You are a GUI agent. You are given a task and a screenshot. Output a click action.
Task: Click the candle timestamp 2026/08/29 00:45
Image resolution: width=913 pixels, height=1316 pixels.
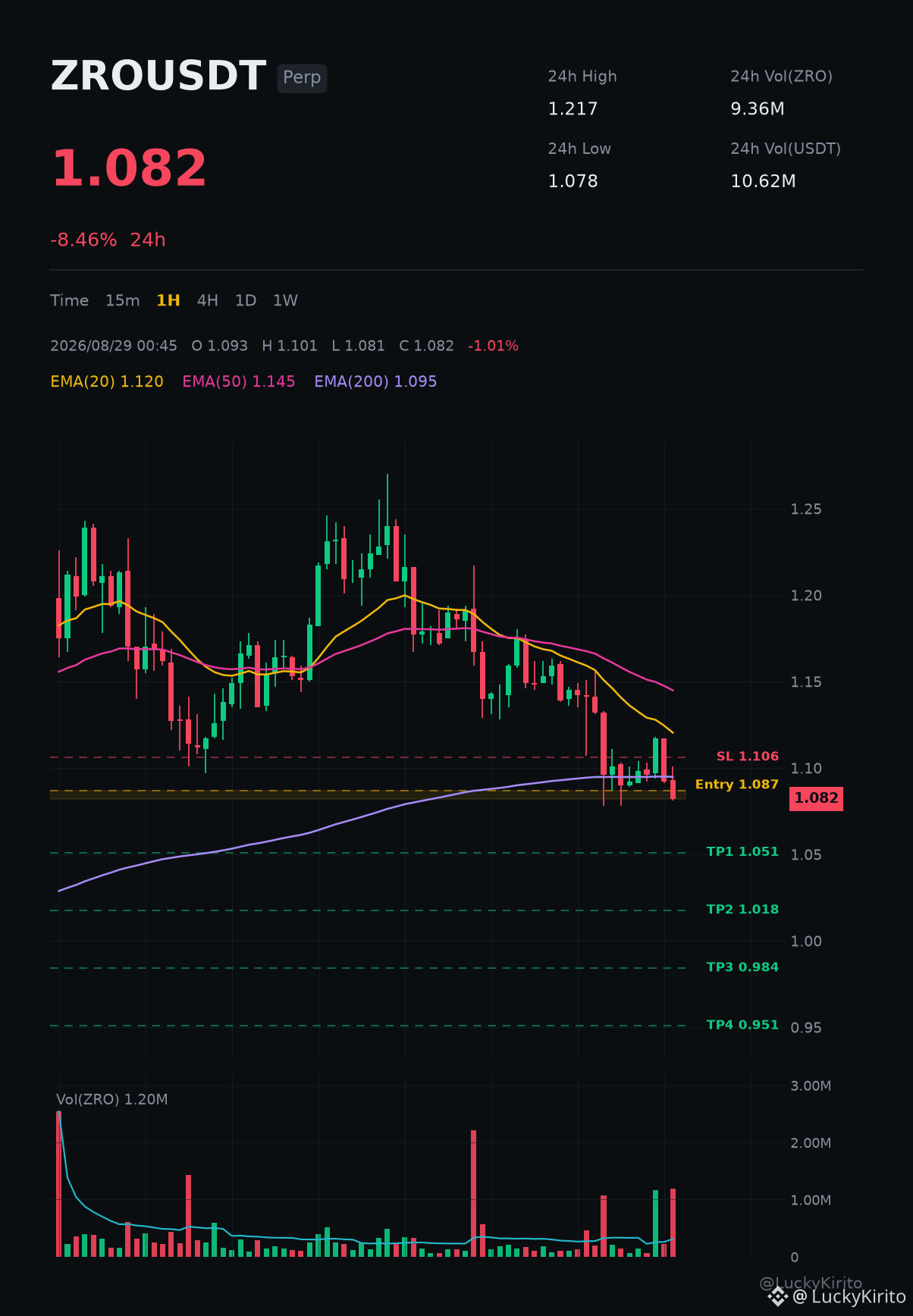pyautogui.click(x=114, y=346)
